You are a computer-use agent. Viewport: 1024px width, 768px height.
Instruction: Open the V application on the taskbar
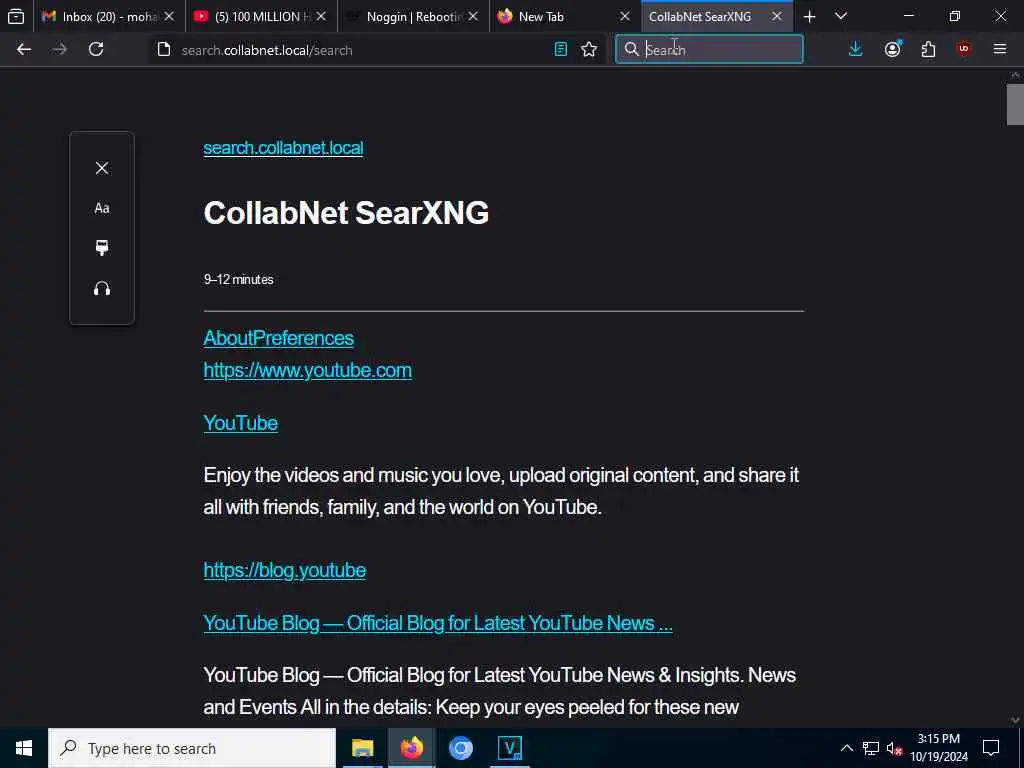[x=509, y=748]
